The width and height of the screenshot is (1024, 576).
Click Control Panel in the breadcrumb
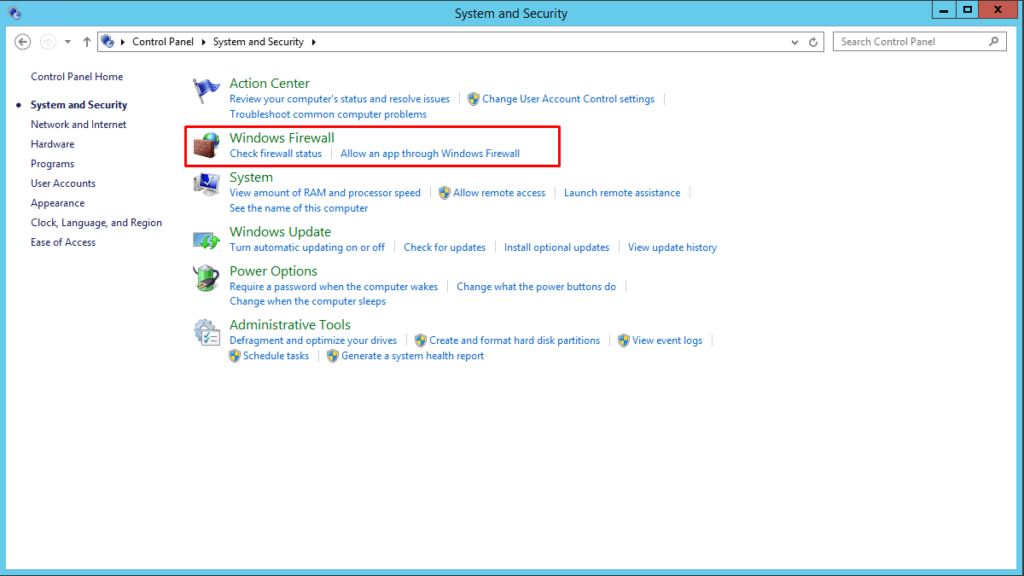(163, 42)
